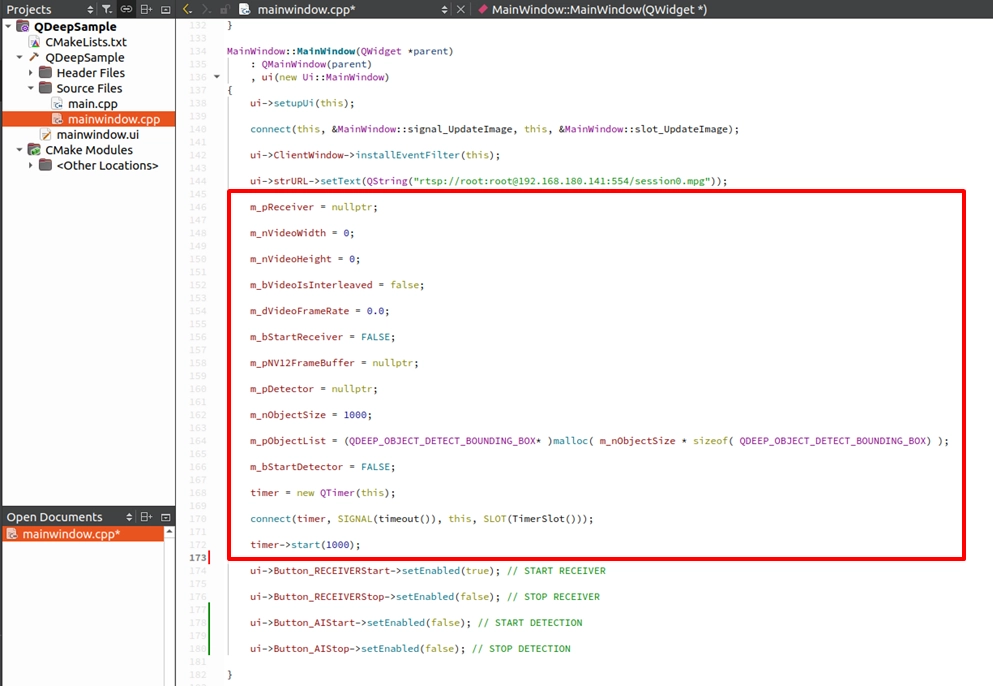Open the mainwindow.cpp* document dropdown
The image size is (993, 686).
pos(445,10)
